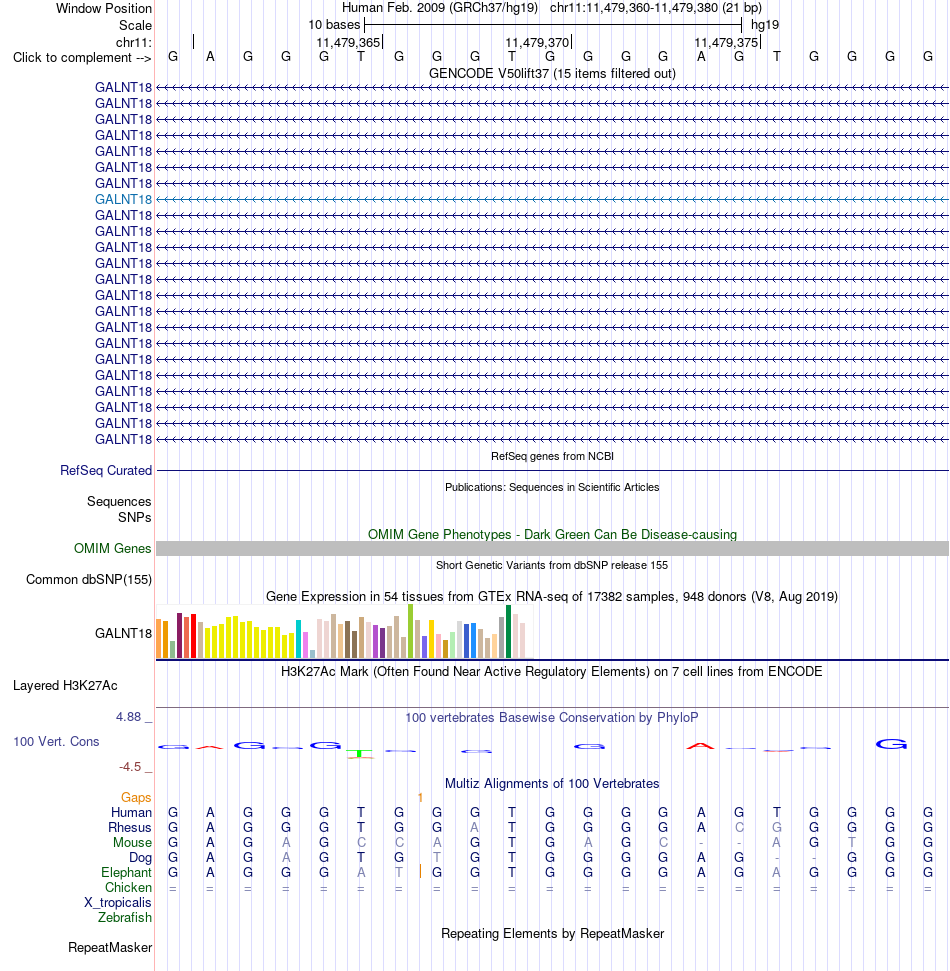The height and width of the screenshot is (971, 950).
Task: Click the 11,479,375 ruler position label
Action: 726,42
